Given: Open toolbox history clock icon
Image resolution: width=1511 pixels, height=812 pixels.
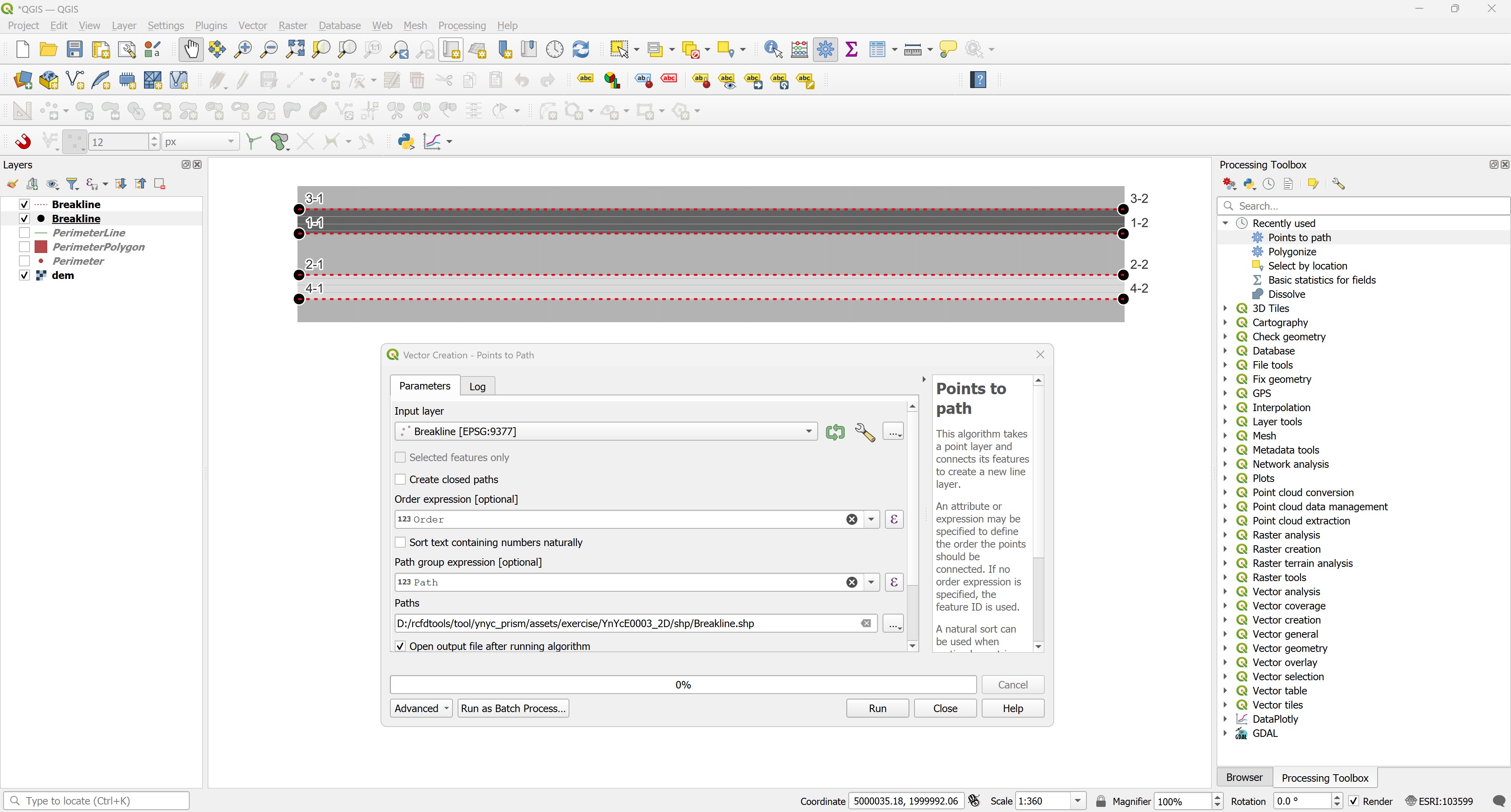Looking at the screenshot, I should 1269,184.
